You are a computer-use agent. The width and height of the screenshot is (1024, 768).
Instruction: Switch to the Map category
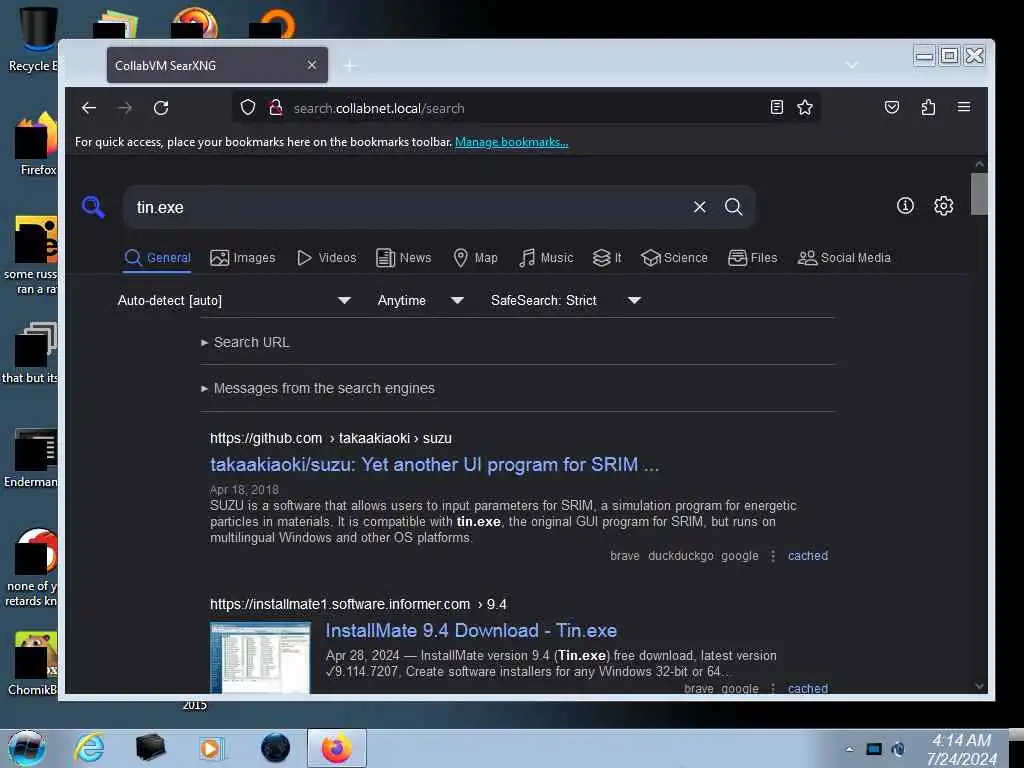click(x=475, y=258)
